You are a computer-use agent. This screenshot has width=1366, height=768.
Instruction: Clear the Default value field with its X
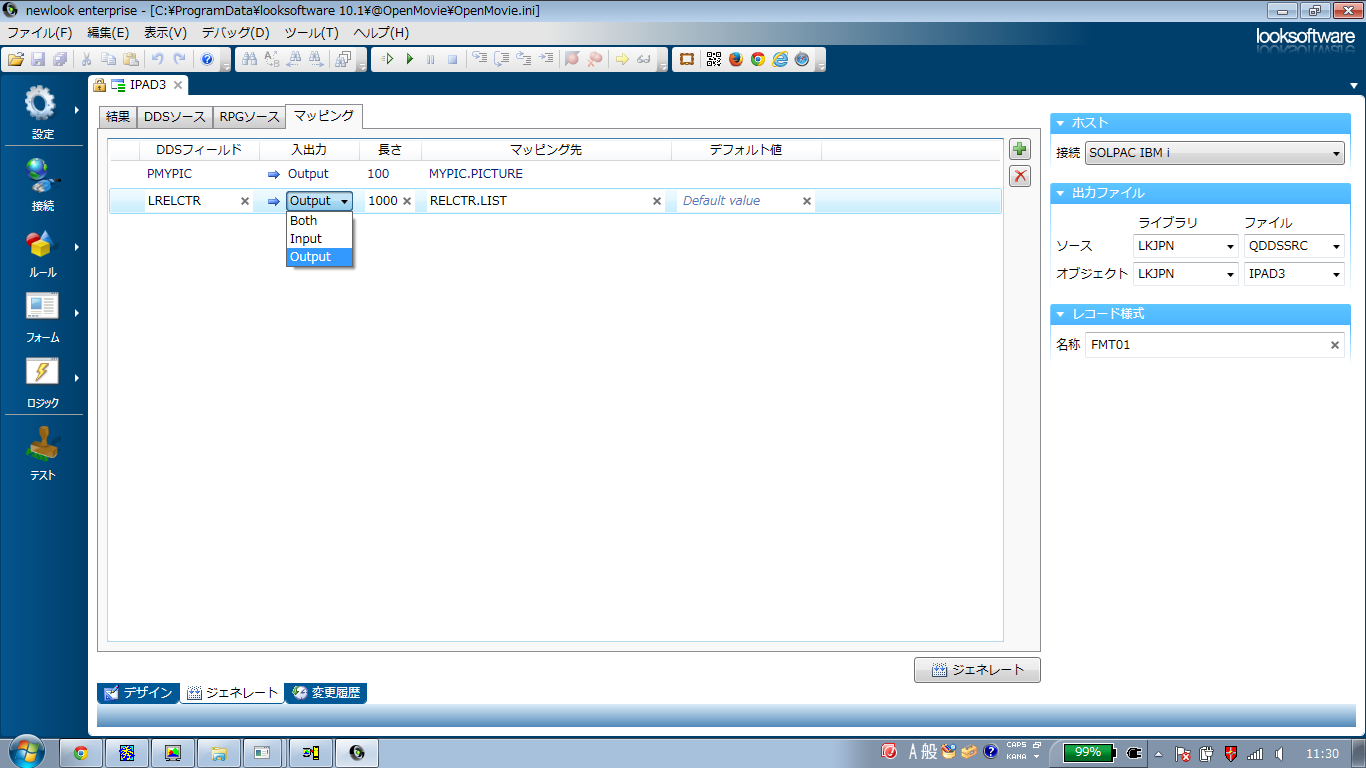pos(807,201)
